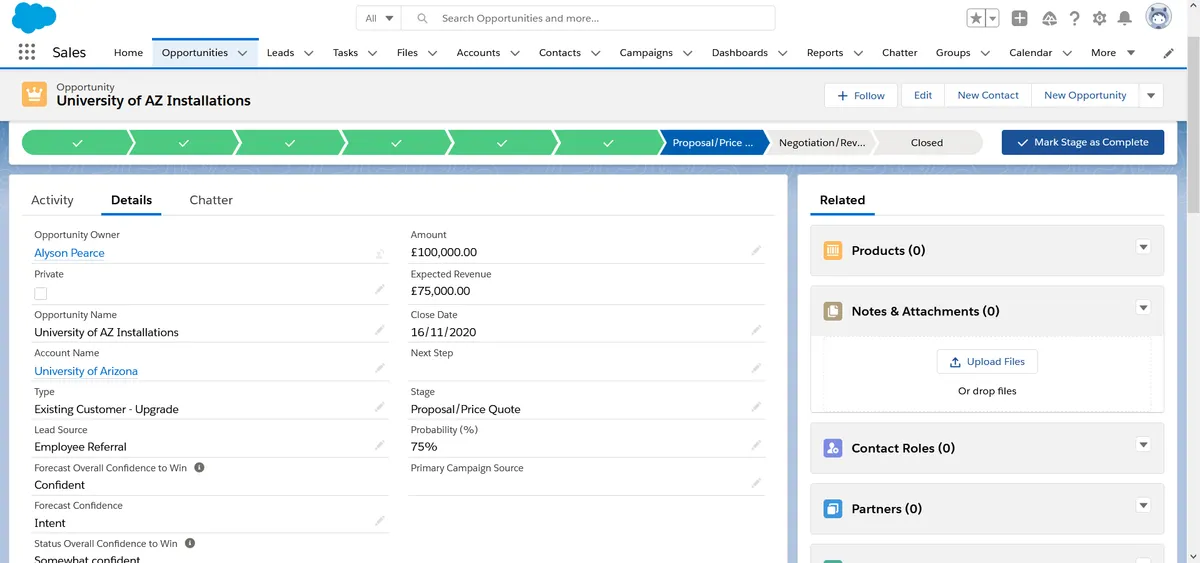Edit the Primary Campaign Source pencil icon

(x=756, y=483)
